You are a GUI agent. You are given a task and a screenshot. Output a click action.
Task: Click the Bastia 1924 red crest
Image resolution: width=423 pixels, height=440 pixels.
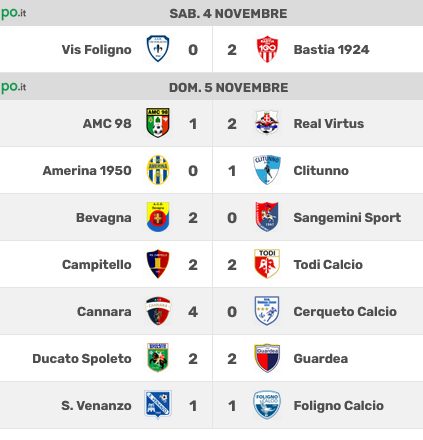[267, 49]
